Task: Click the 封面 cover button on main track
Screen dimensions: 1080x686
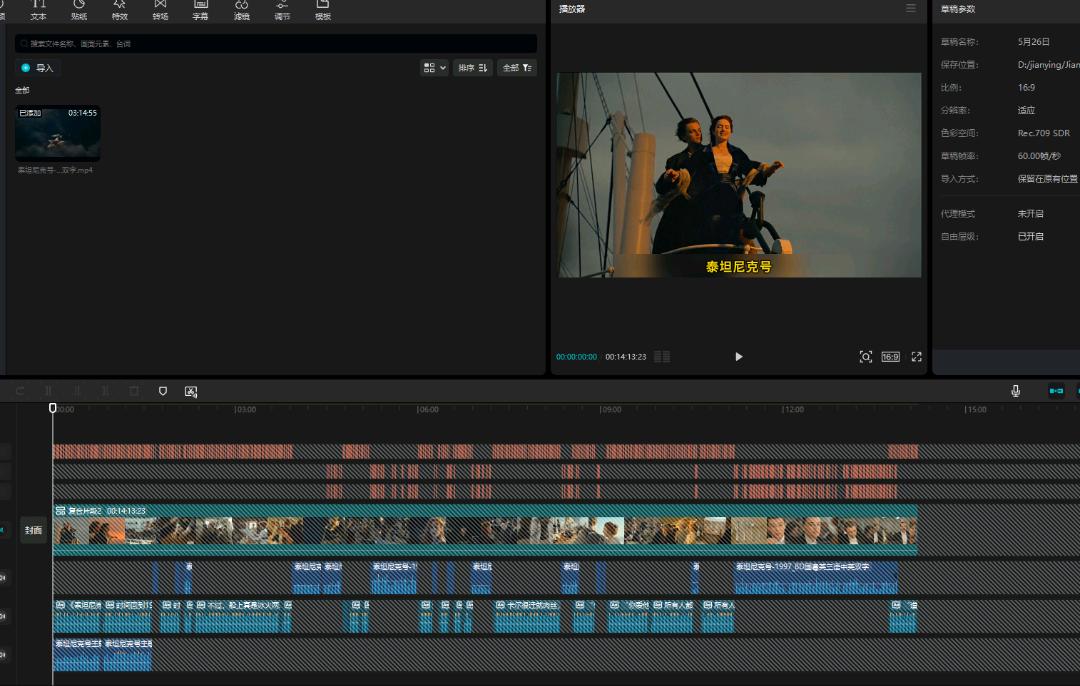Action: pos(33,530)
